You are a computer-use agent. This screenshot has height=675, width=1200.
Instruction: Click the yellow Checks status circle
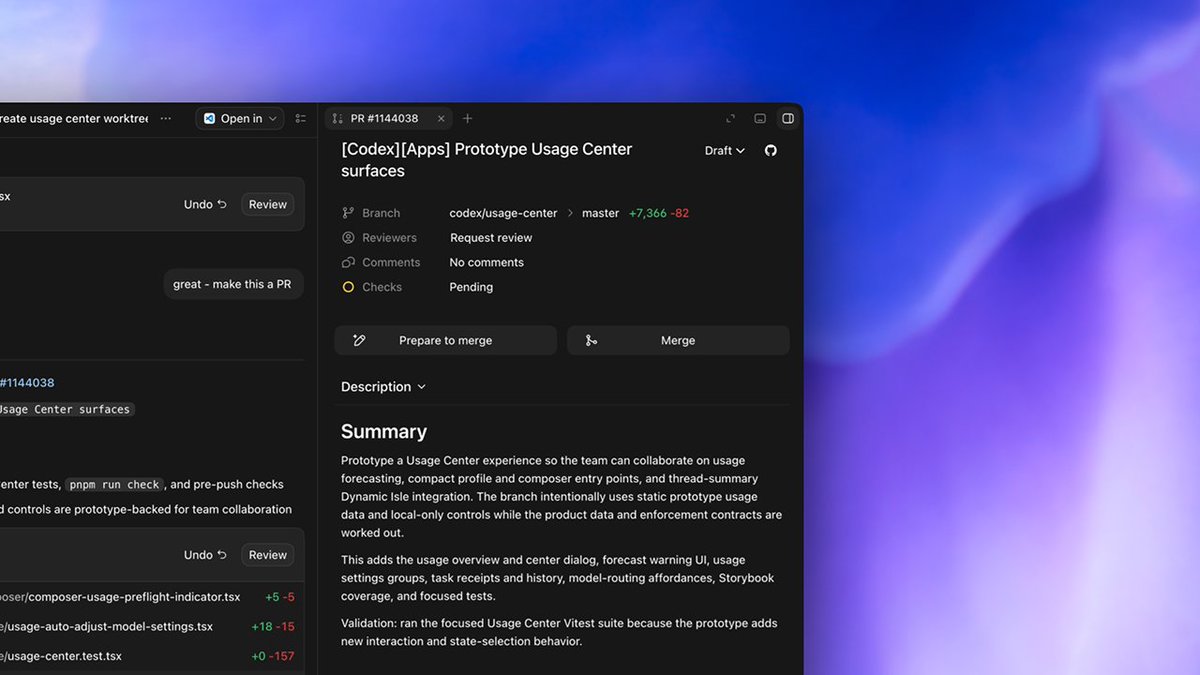coord(348,287)
